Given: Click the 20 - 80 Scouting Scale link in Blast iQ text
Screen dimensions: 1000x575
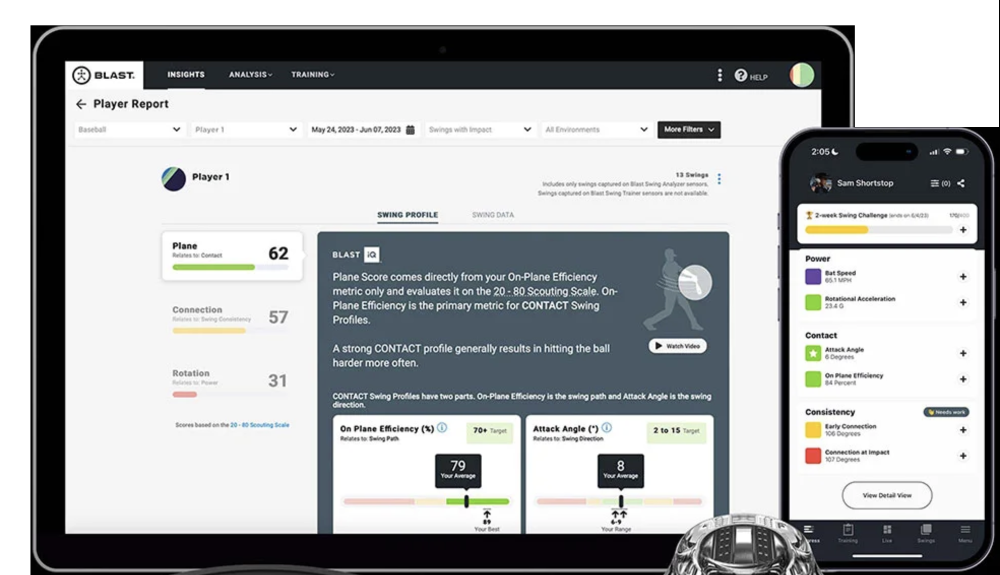Looking at the screenshot, I should (545, 291).
